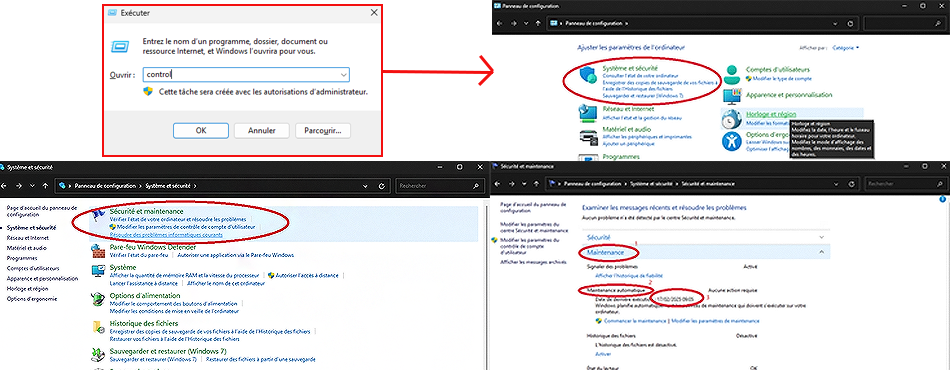This screenshot has height=370, width=950.
Task: Click Autoriser l'accès à distance link
Action: (307, 275)
